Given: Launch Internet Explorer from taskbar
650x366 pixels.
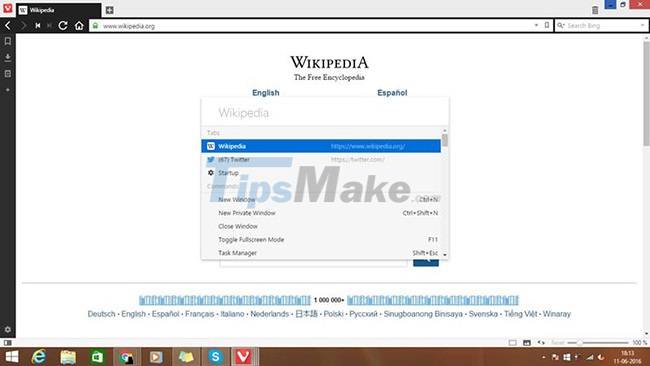Looking at the screenshot, I should 39,357.
